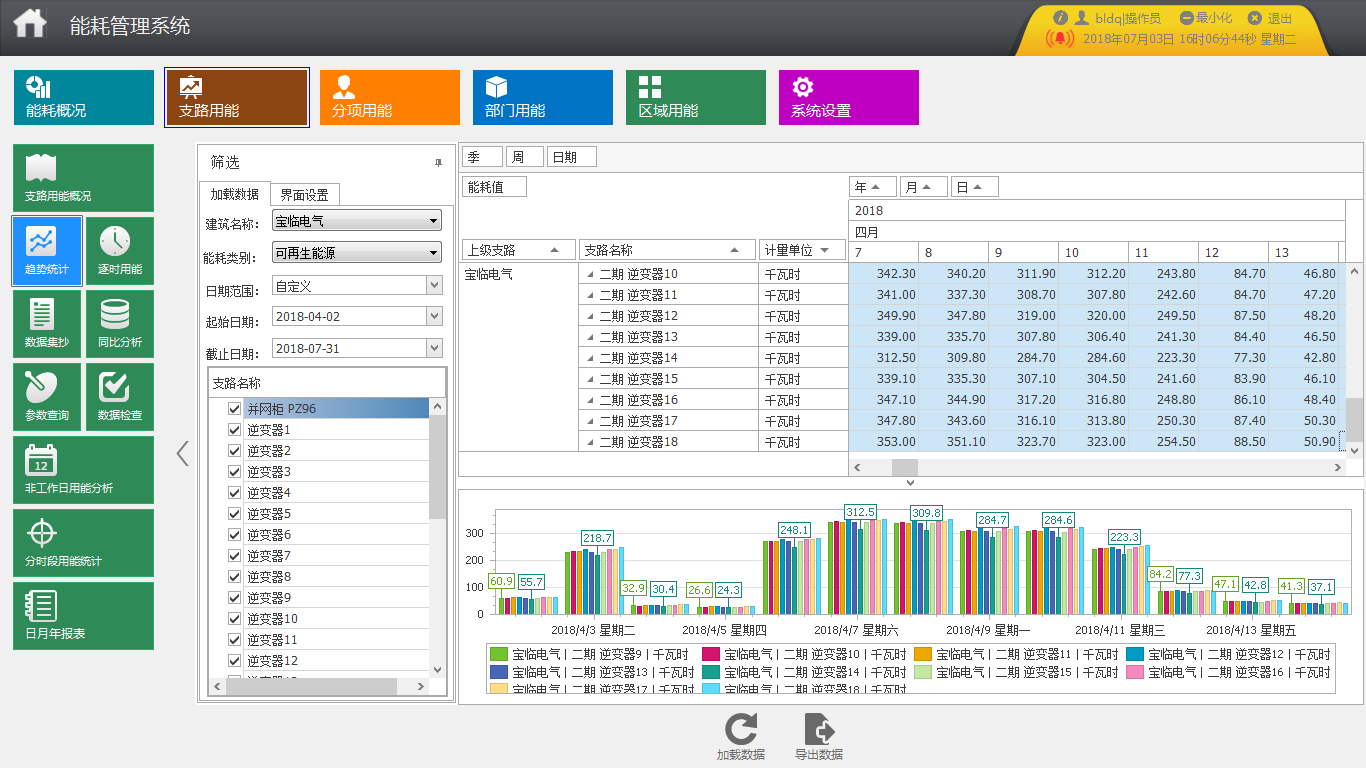1366x768 pixels.
Task: Switch to the 加载数据 tab
Action: click(x=234, y=194)
